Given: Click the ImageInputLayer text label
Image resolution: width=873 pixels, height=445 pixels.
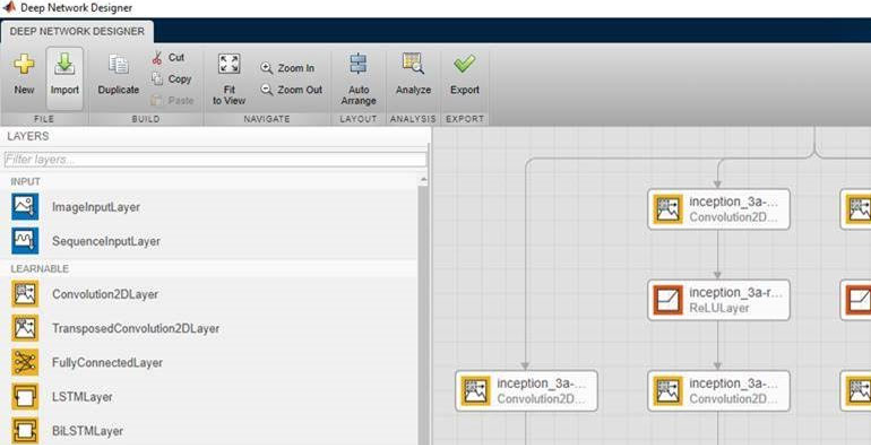Looking at the screenshot, I should click(x=96, y=207).
